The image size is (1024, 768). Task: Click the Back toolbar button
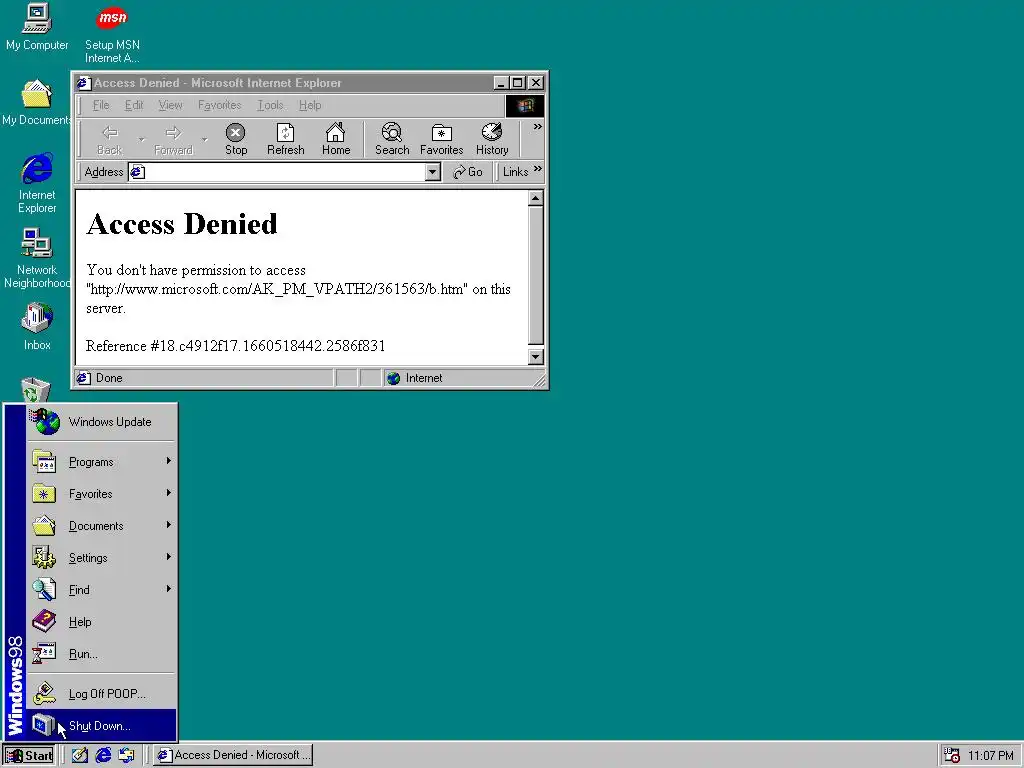click(x=109, y=140)
